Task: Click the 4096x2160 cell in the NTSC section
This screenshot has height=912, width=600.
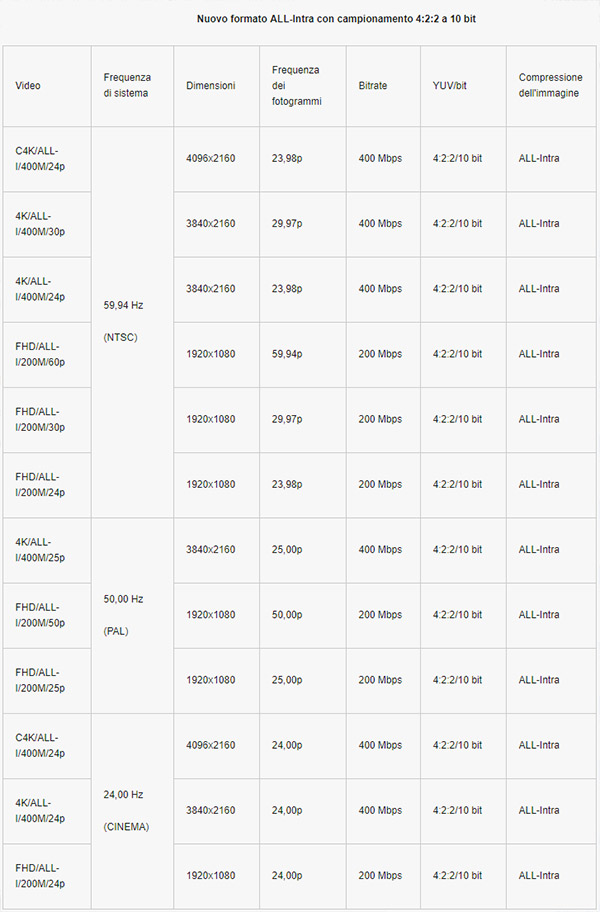Action: coord(210,158)
